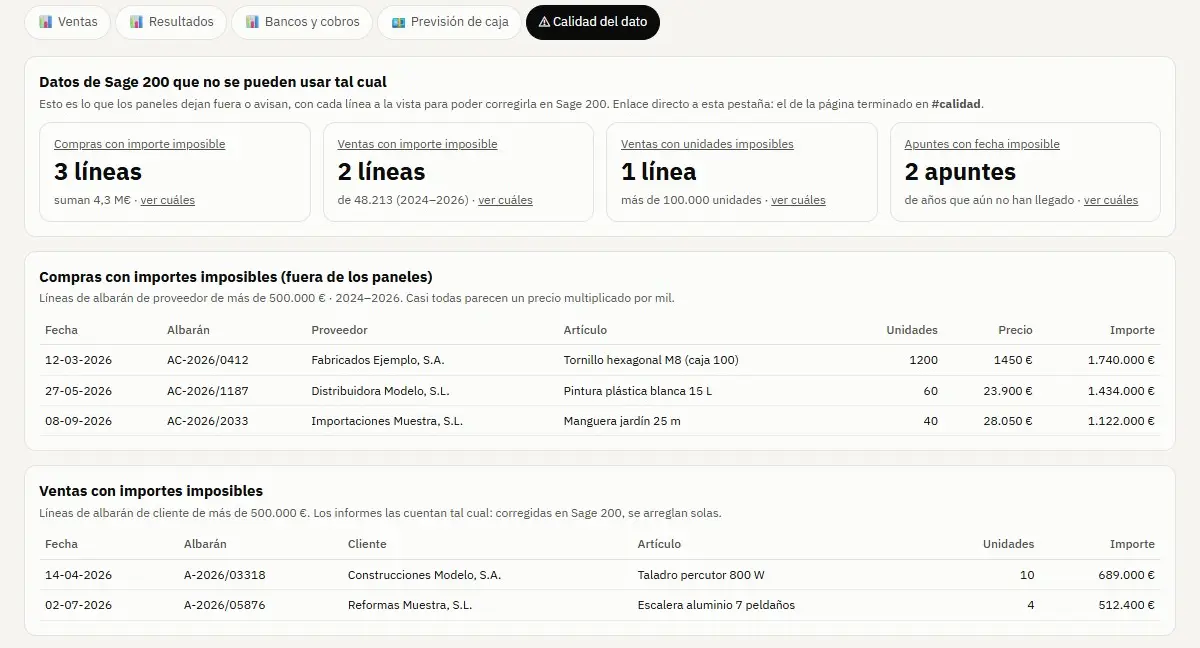Image resolution: width=1200 pixels, height=648 pixels.
Task: Click supplier Fabricados Ejemplo, S.A.
Action: click(378, 360)
